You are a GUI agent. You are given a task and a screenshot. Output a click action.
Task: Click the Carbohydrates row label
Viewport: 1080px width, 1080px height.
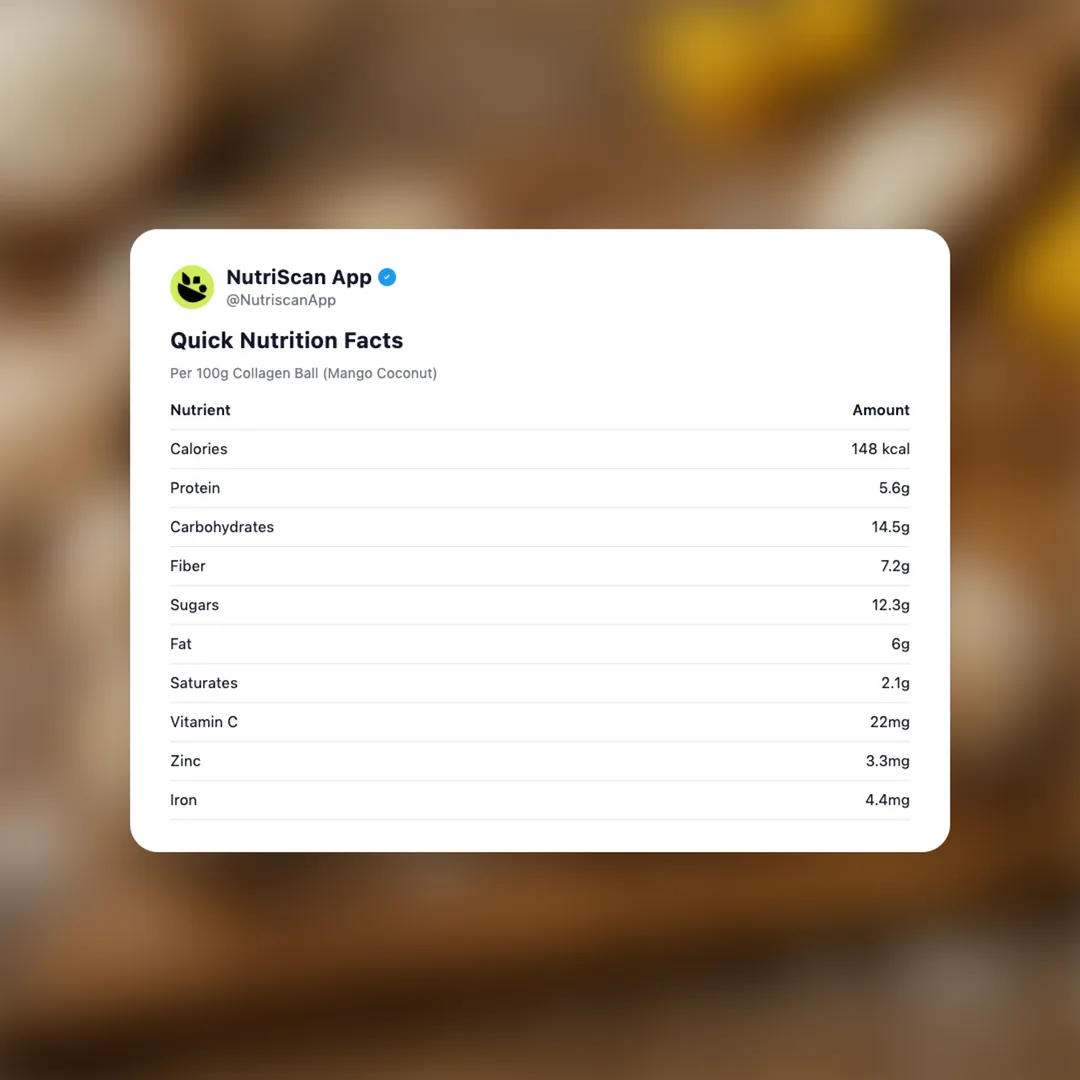222,527
